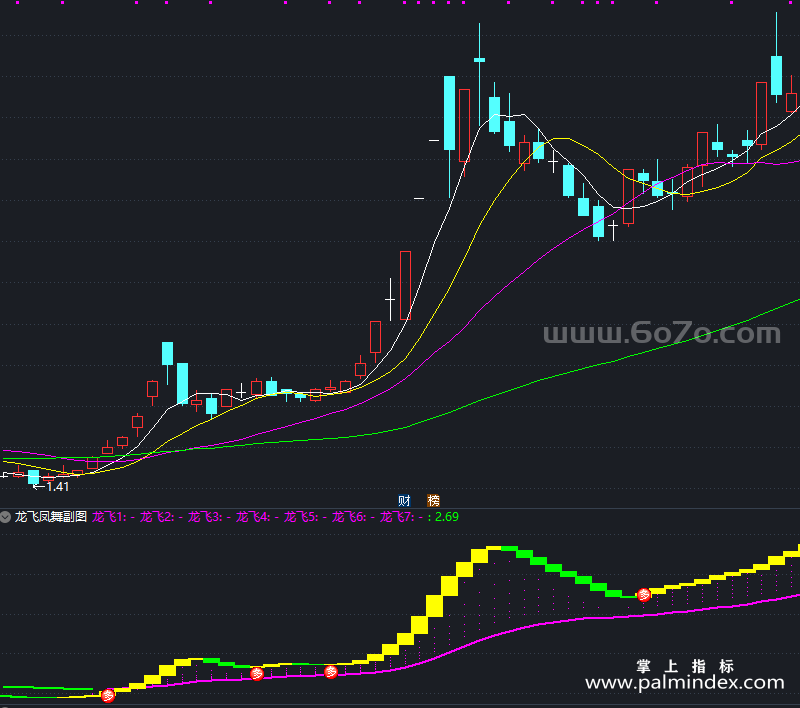Click the green 2.69 indicator value
This screenshot has height=708, width=800.
(x=447, y=517)
